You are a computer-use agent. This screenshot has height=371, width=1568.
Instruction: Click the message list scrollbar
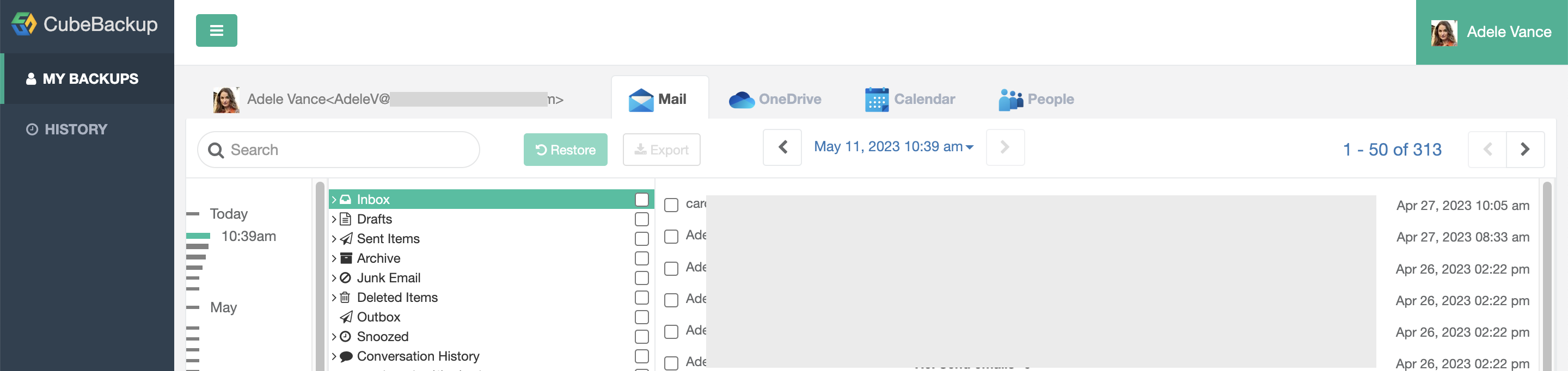1547,277
